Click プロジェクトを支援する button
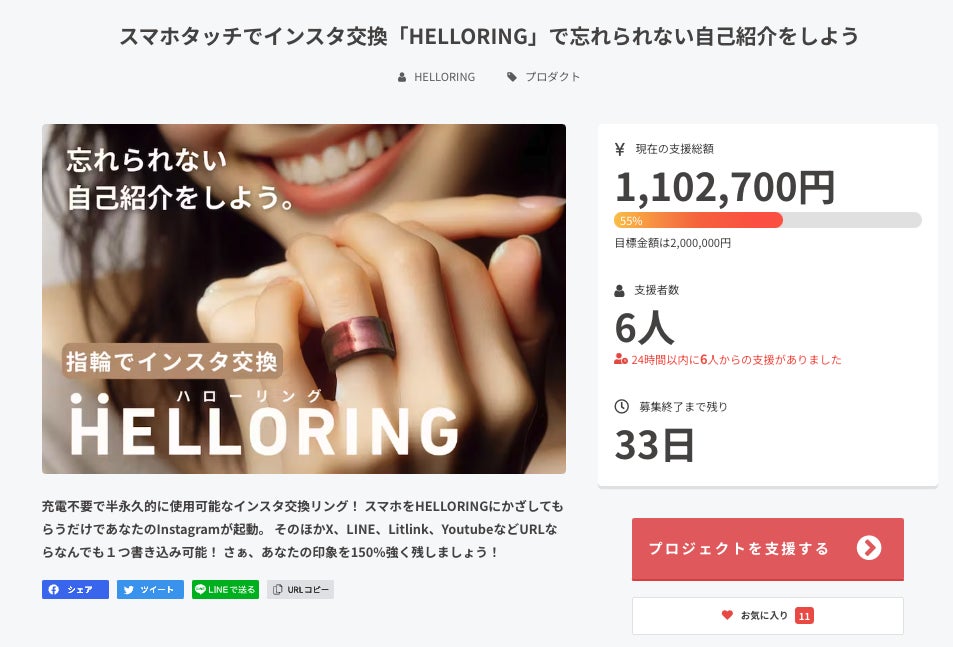 [768, 549]
